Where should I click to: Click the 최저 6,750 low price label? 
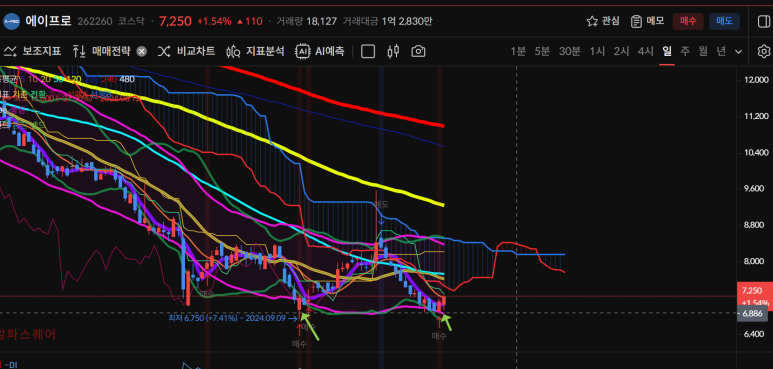tap(232, 319)
